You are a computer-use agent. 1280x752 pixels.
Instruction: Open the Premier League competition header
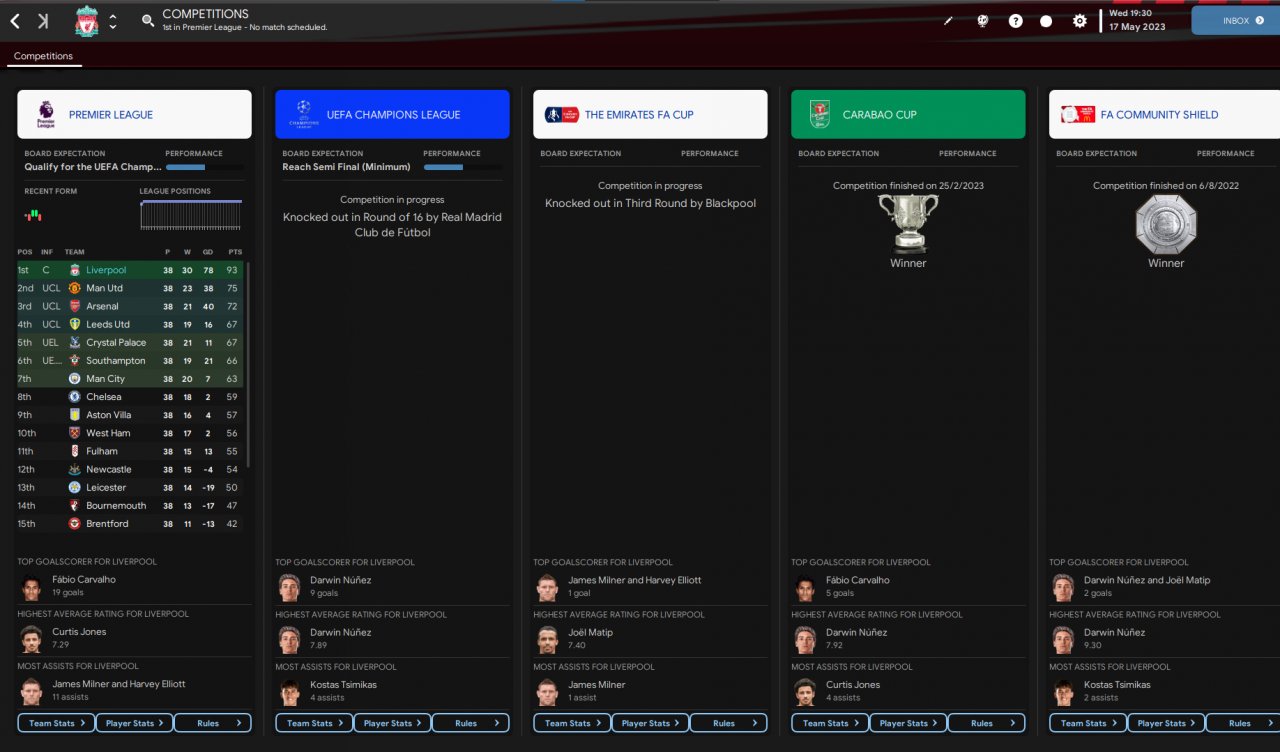pos(134,114)
